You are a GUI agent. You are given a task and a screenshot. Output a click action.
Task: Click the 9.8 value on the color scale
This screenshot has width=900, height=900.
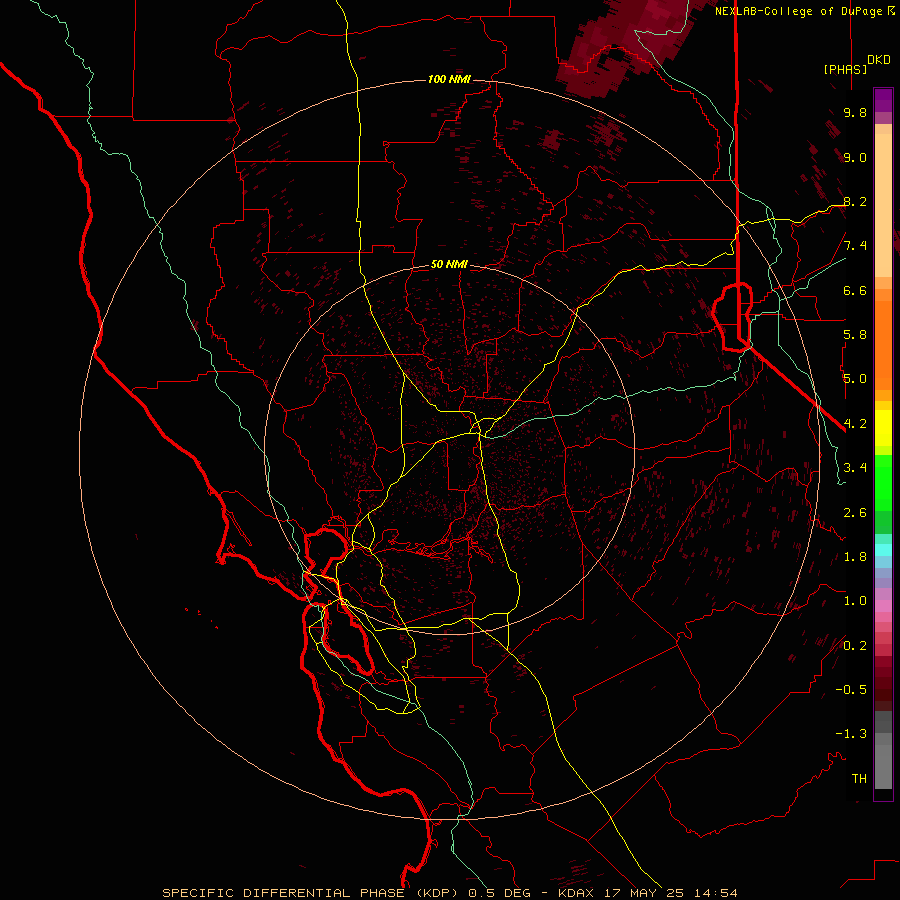tap(855, 112)
